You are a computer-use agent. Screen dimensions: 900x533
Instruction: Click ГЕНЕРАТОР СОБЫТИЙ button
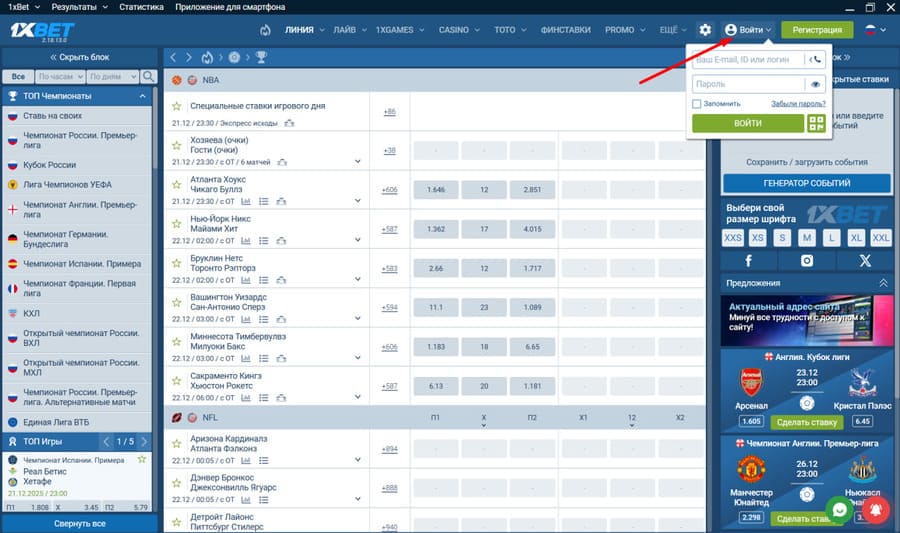pyautogui.click(x=806, y=183)
